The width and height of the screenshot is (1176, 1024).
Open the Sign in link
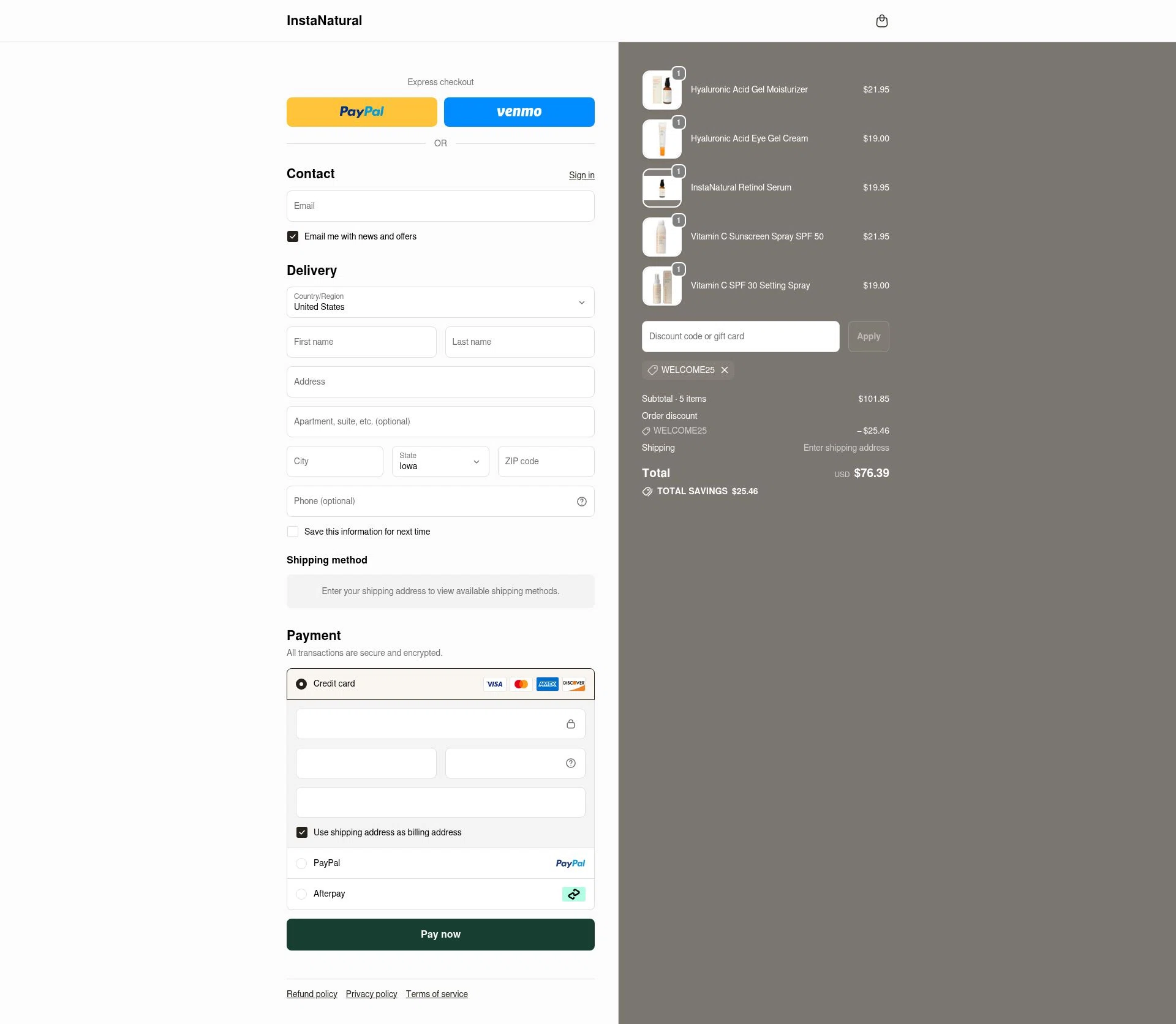tap(581, 175)
